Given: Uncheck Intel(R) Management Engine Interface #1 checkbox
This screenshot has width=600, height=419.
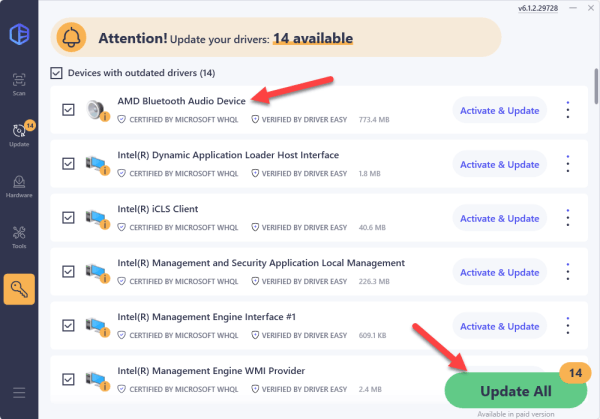Looking at the screenshot, I should [68, 326].
